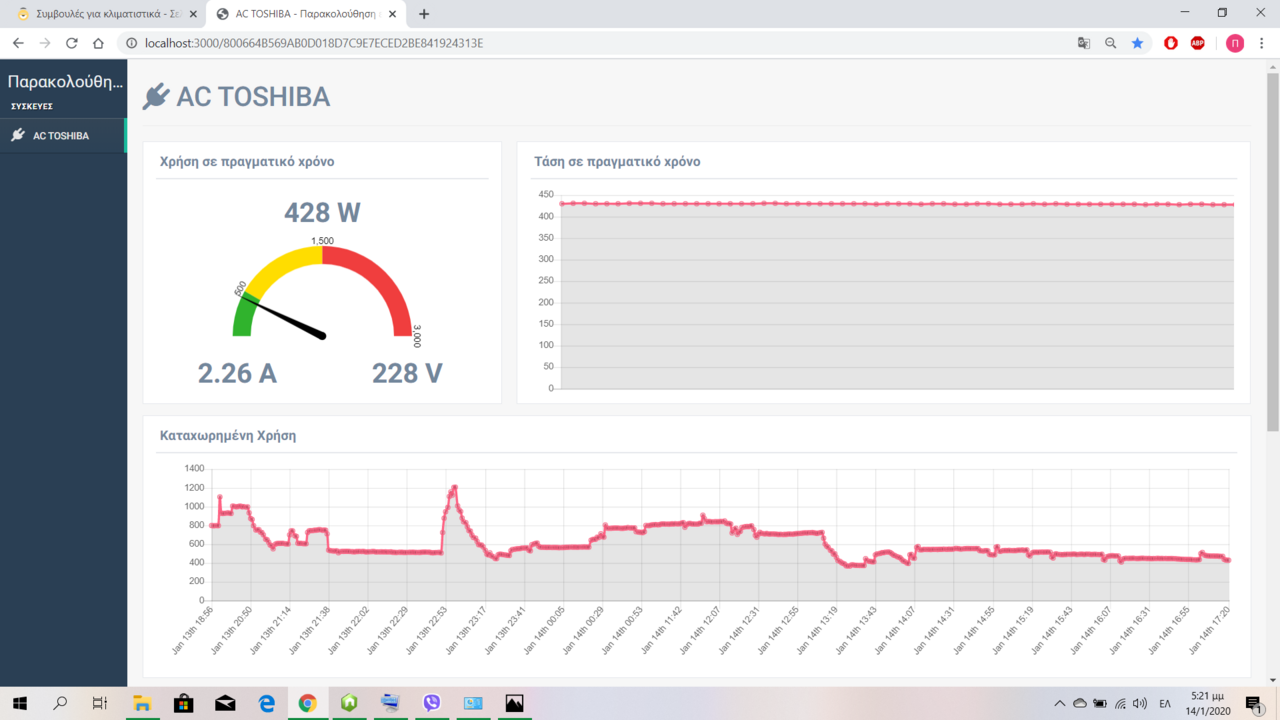Open the pink profile avatar menu

pyautogui.click(x=1235, y=43)
